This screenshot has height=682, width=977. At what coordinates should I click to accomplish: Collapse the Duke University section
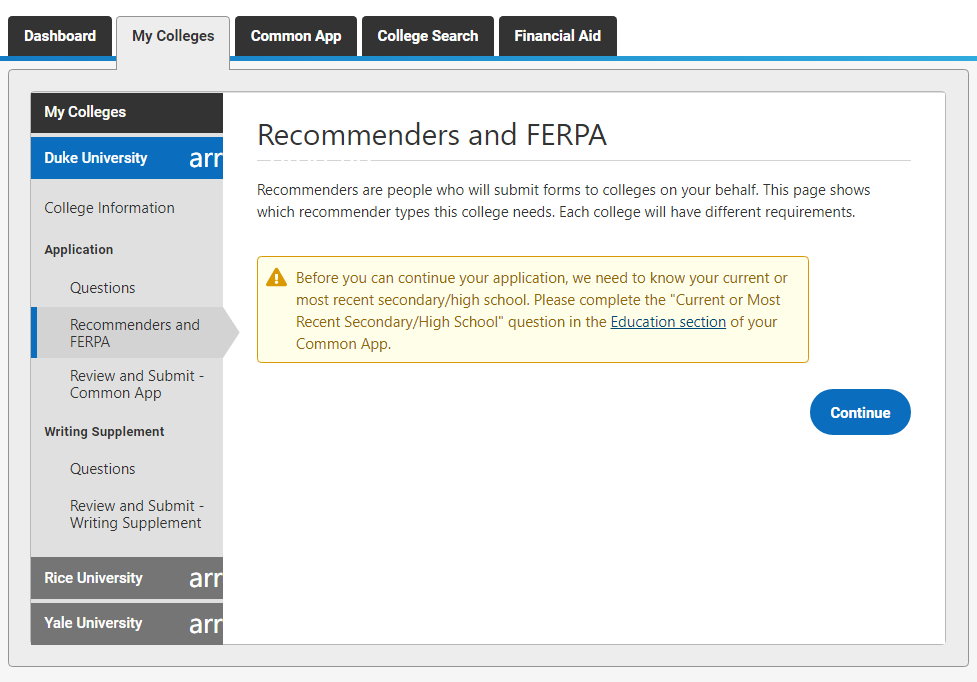click(127, 158)
